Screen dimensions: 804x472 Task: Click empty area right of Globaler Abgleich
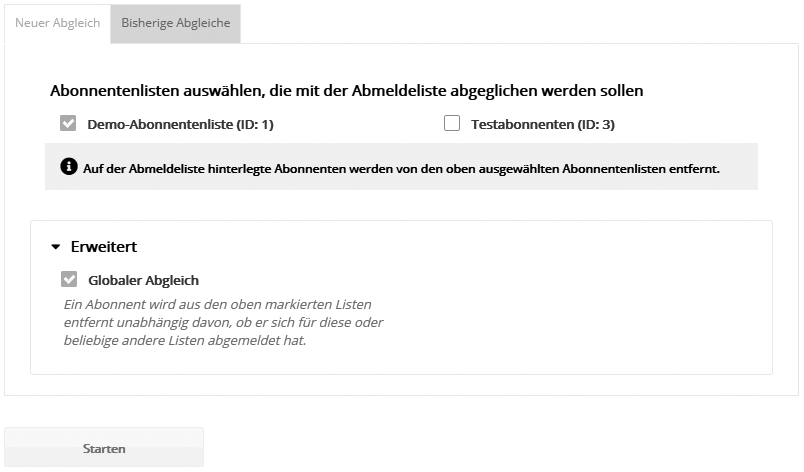[x=500, y=281]
